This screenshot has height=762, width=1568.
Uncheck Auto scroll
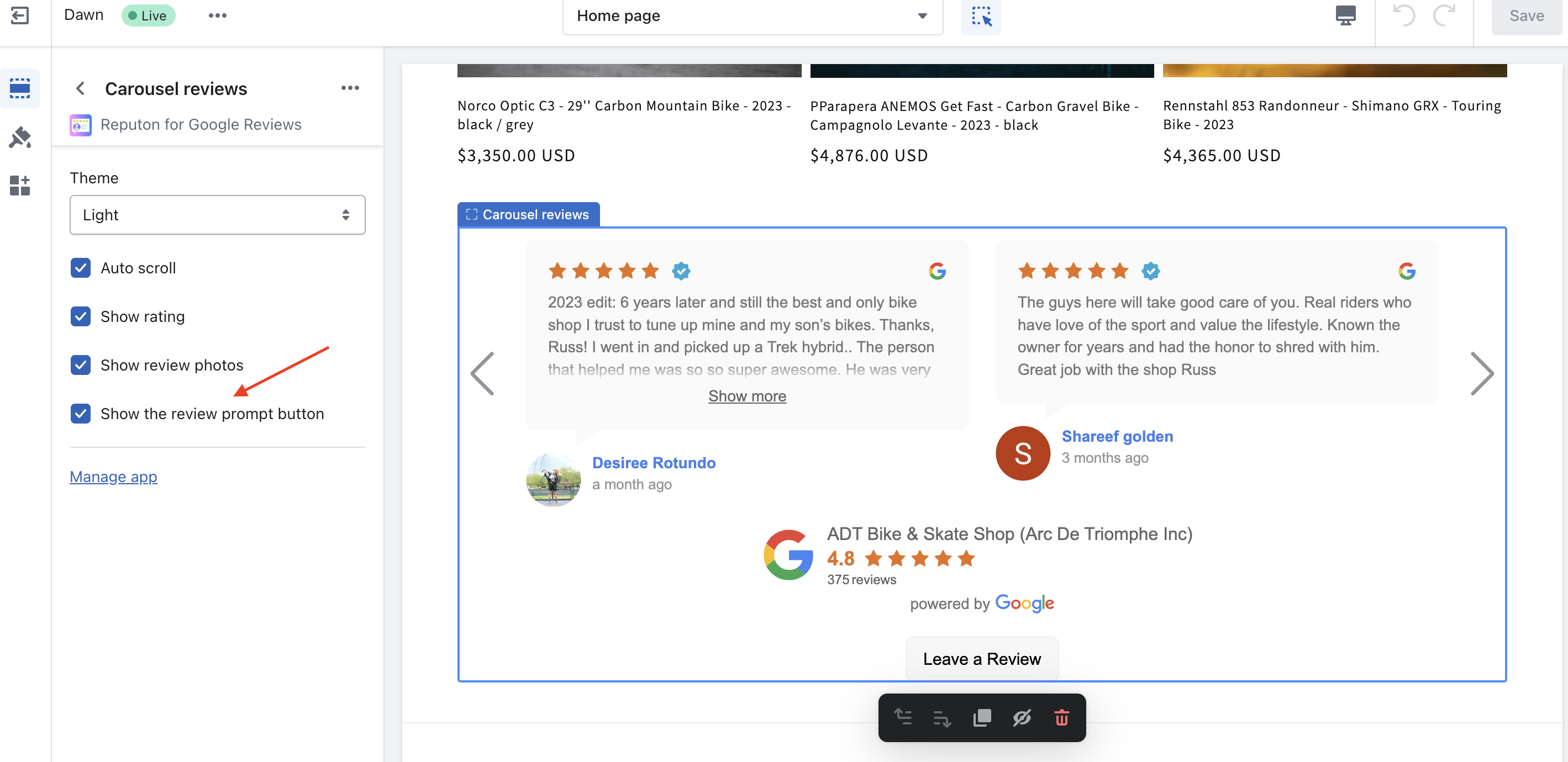pos(80,268)
